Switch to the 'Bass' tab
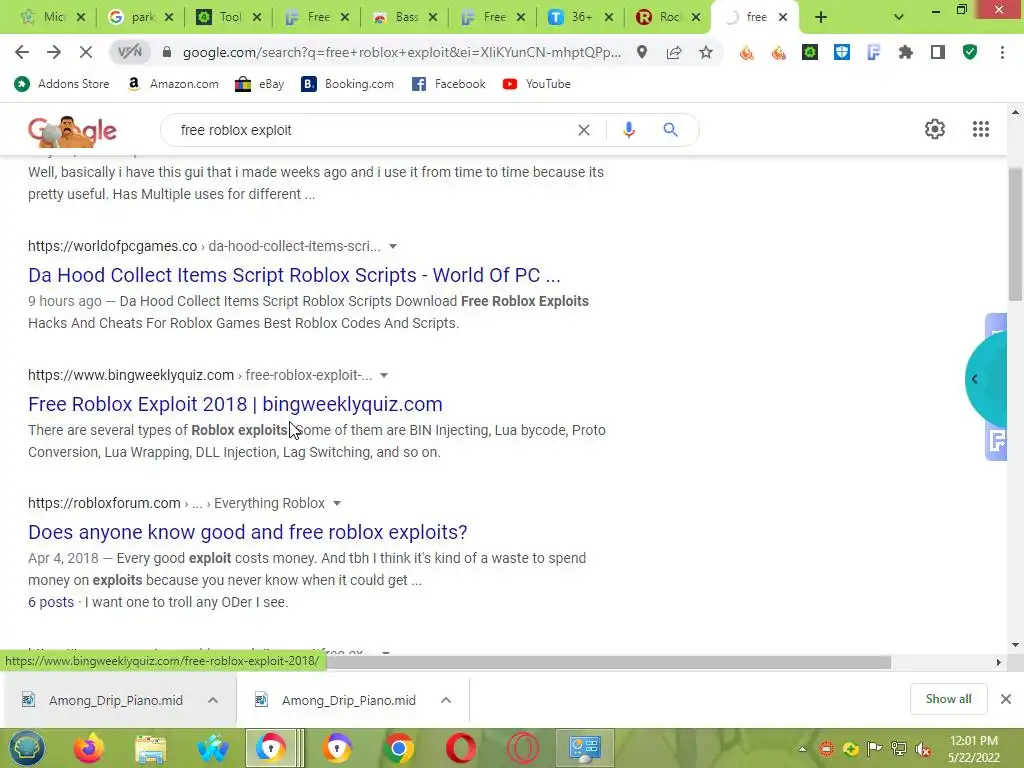The height and width of the screenshot is (768, 1024). point(405,17)
